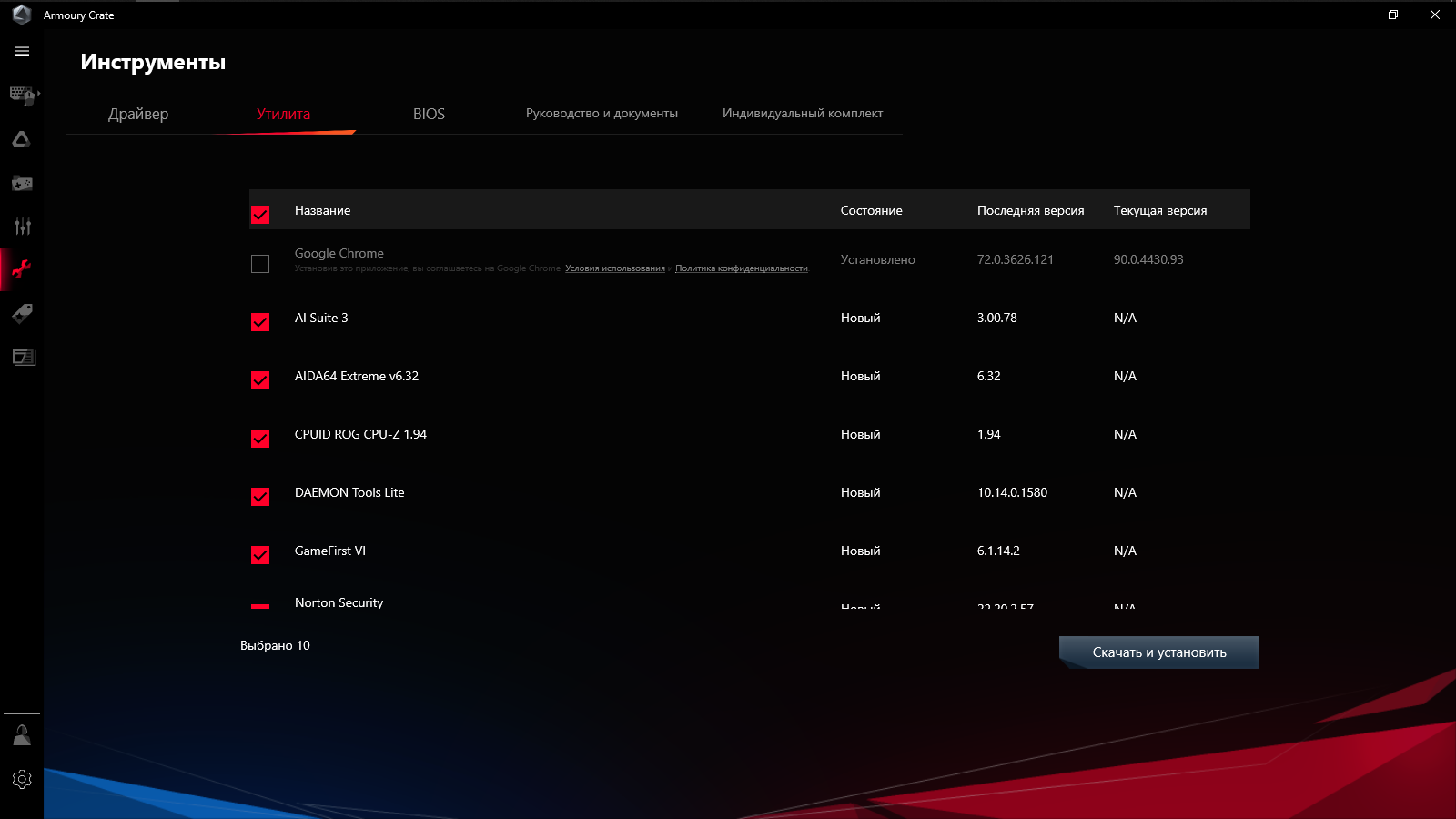The width and height of the screenshot is (1456, 819).
Task: Minimize the Armoury Crate window
Action: (1351, 15)
